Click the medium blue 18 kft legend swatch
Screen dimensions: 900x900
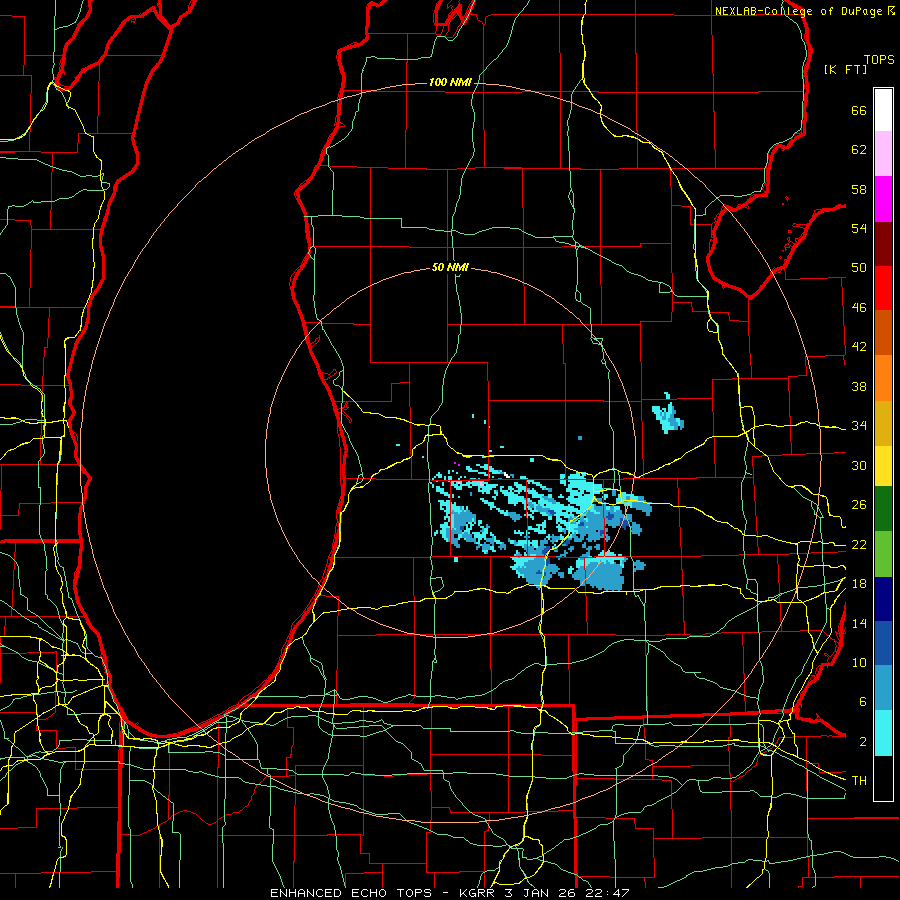(883, 643)
